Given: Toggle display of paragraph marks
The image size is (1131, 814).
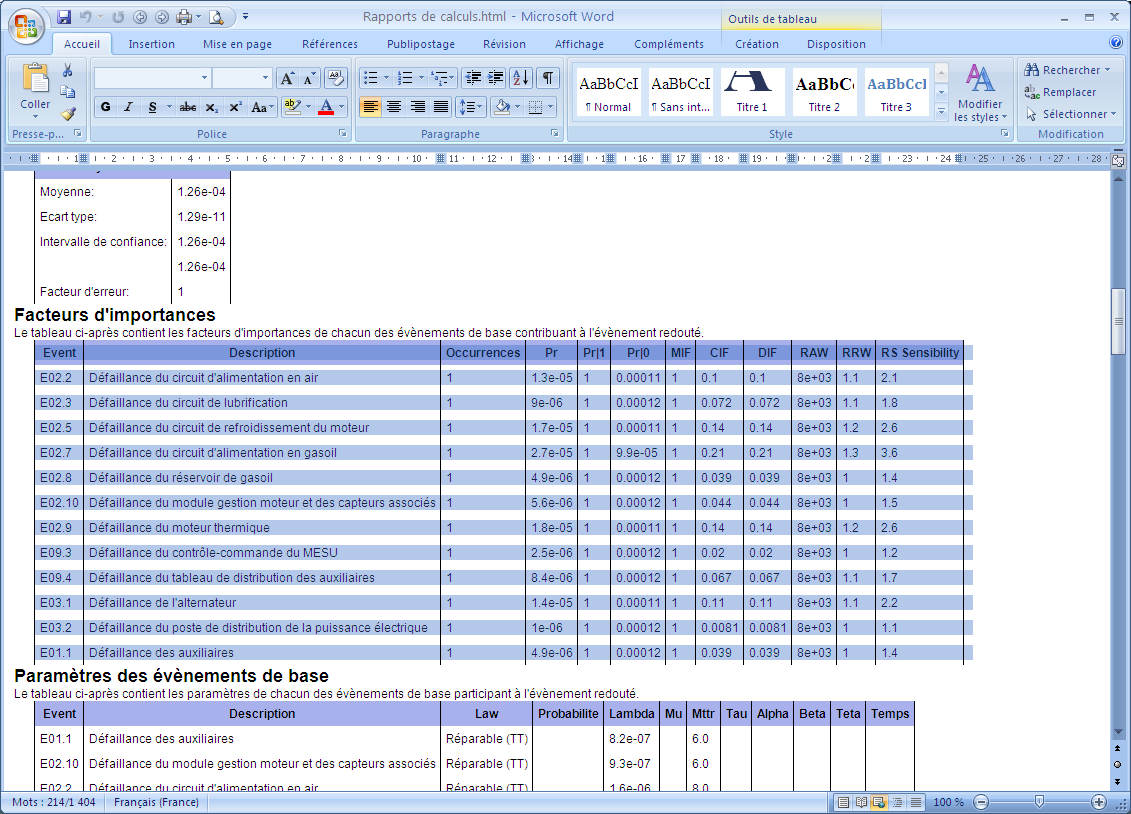Looking at the screenshot, I should point(548,78).
